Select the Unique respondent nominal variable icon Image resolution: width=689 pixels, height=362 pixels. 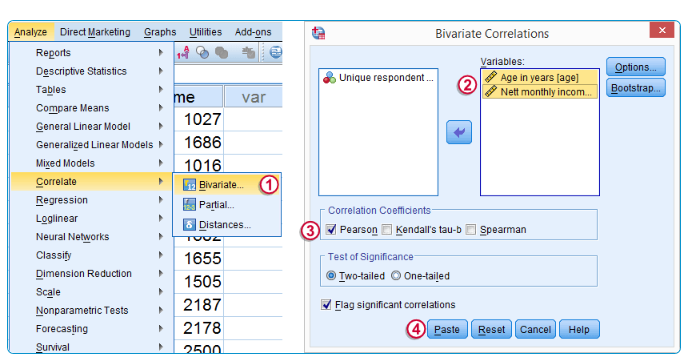point(329,78)
